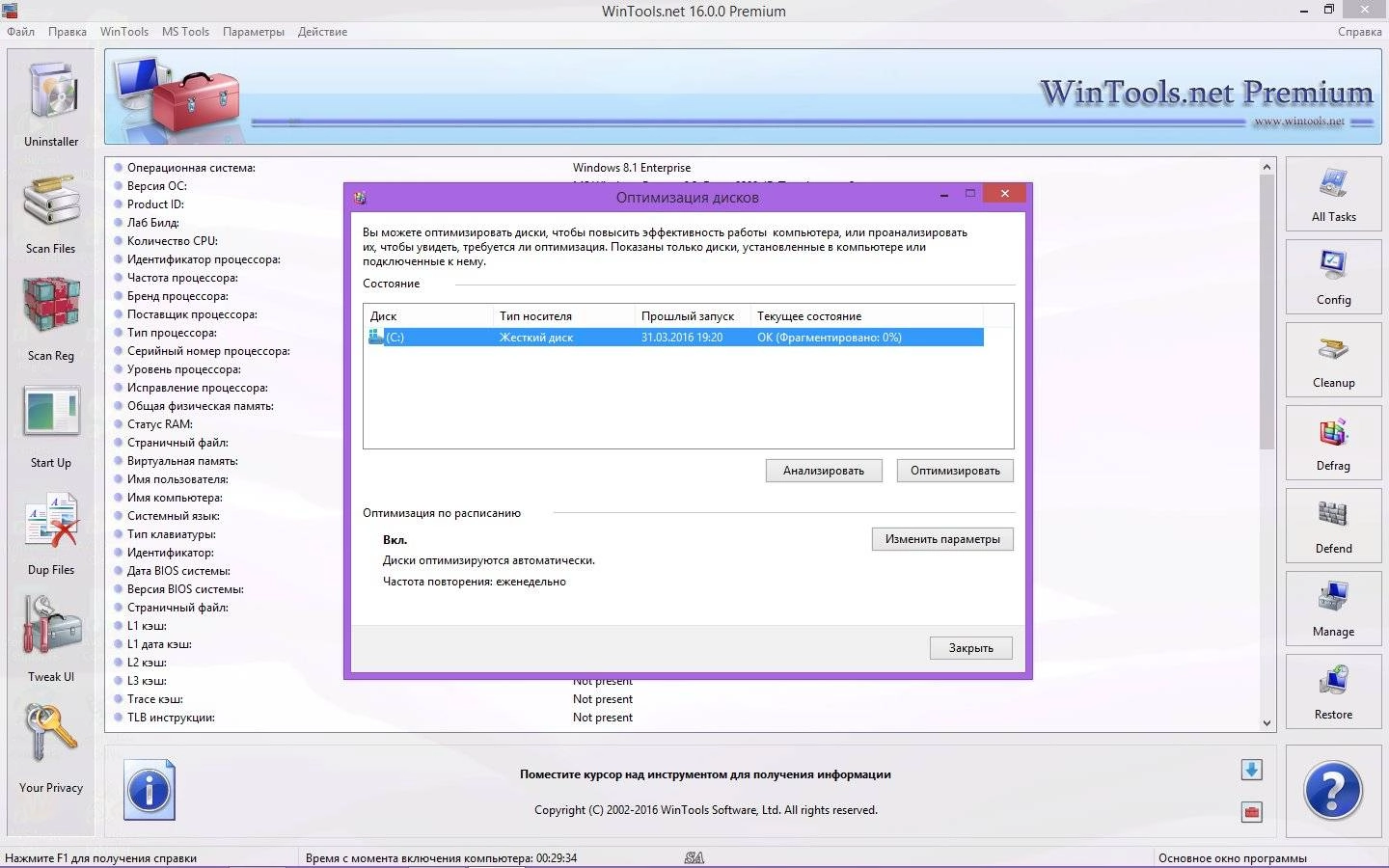The image size is (1389, 868).
Task: Open the Tweak UI tool
Action: coord(51,638)
